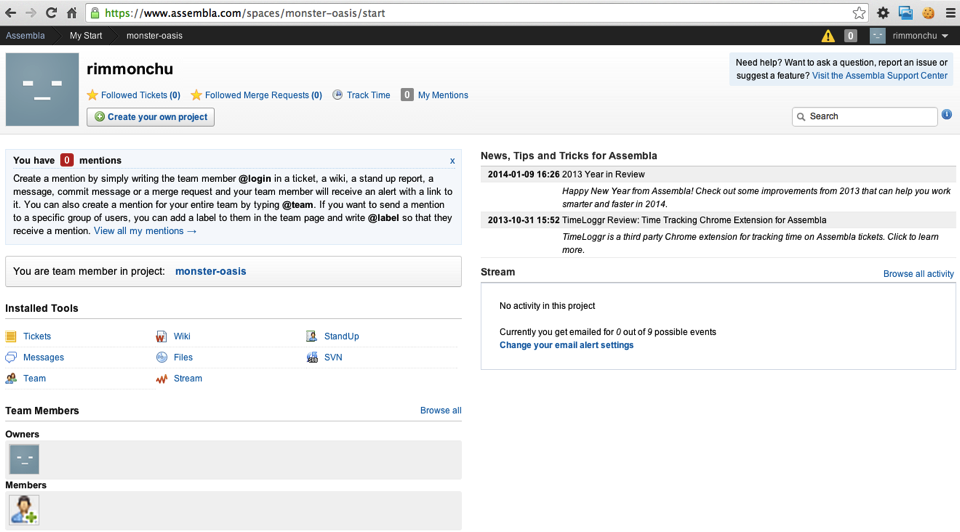Click the red mentions count badge
Viewport: 960px width, 532px height.
click(x=67, y=160)
